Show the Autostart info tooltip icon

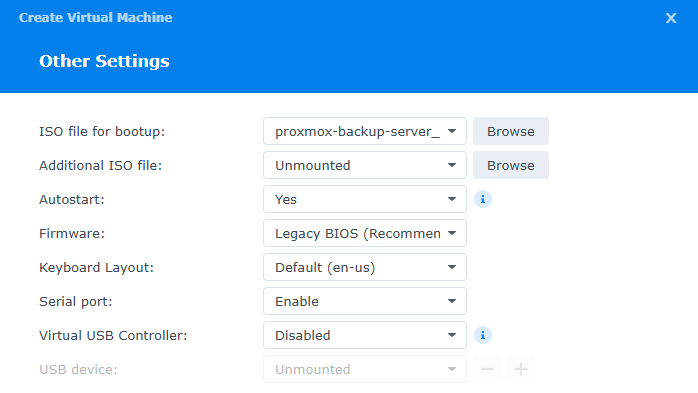point(483,199)
